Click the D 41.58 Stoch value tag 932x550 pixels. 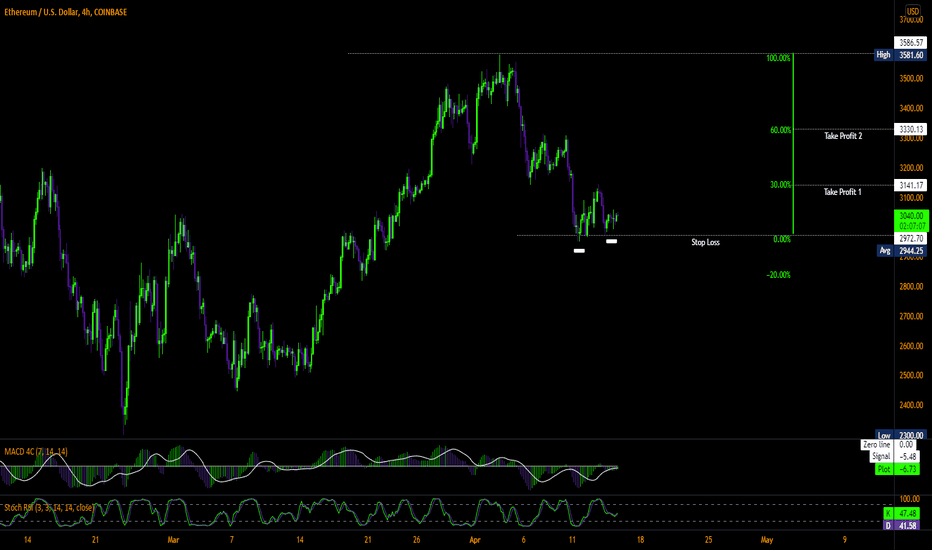point(902,526)
